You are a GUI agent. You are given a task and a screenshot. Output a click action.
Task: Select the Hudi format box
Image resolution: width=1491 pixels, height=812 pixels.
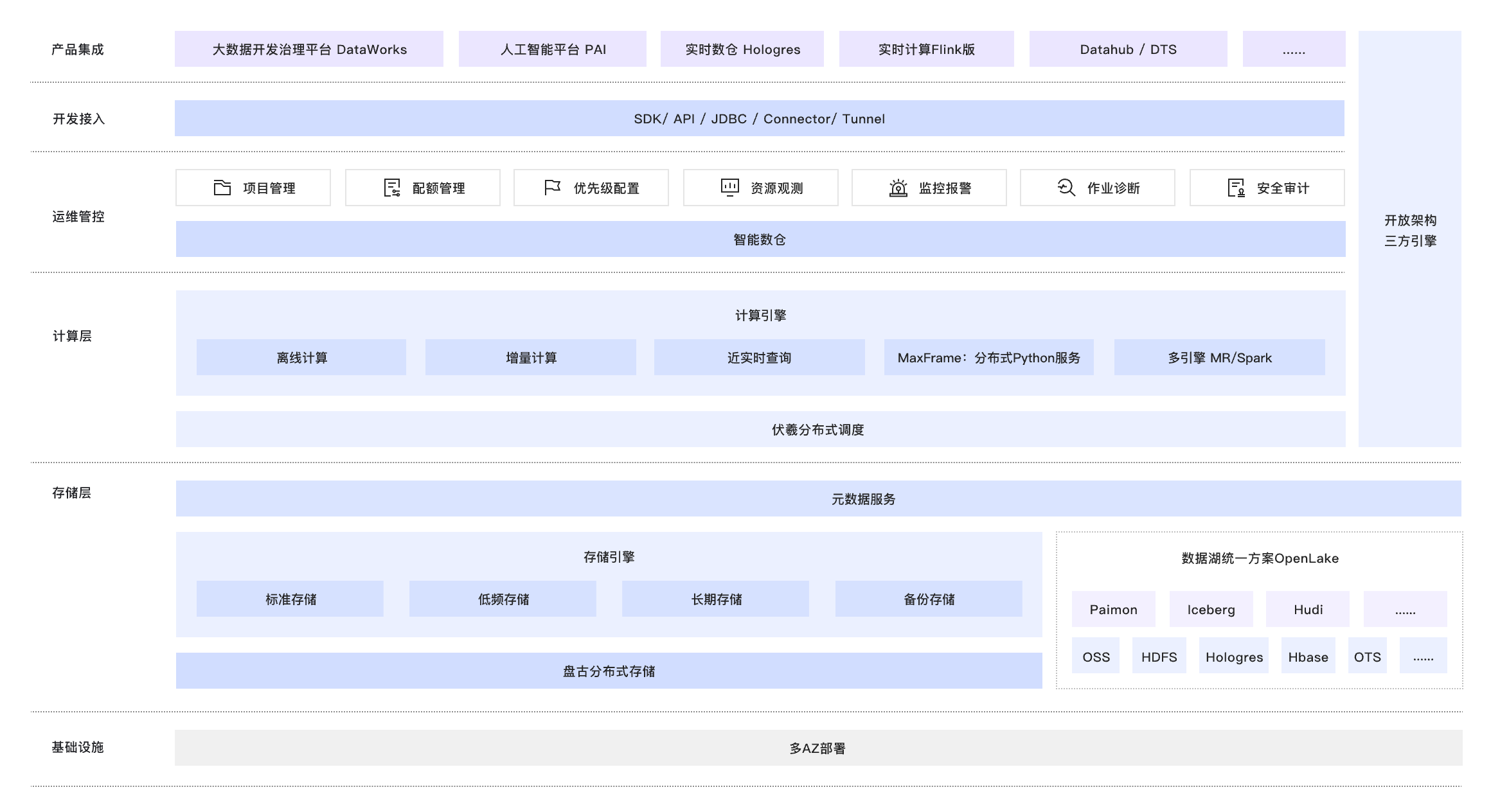(x=1308, y=609)
